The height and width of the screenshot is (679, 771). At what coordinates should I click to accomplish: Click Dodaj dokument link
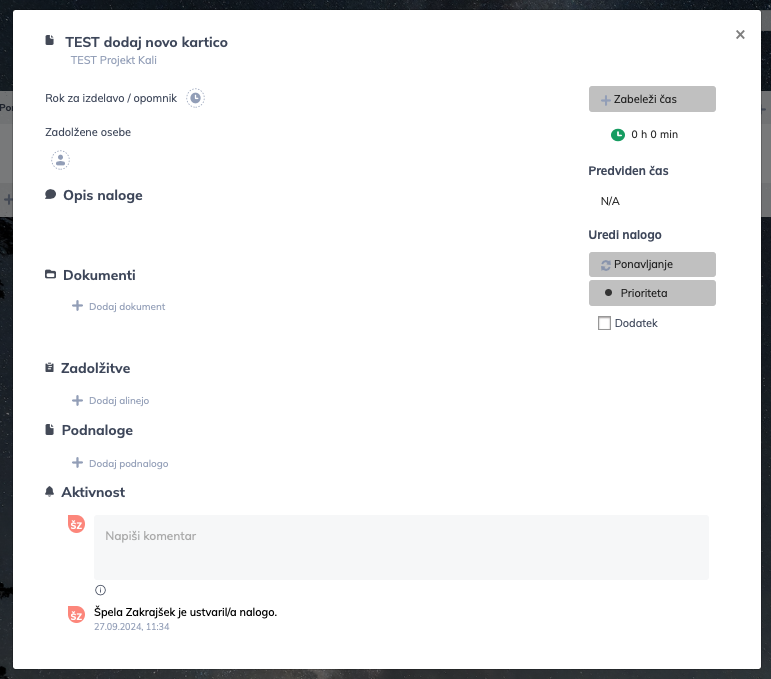click(127, 307)
